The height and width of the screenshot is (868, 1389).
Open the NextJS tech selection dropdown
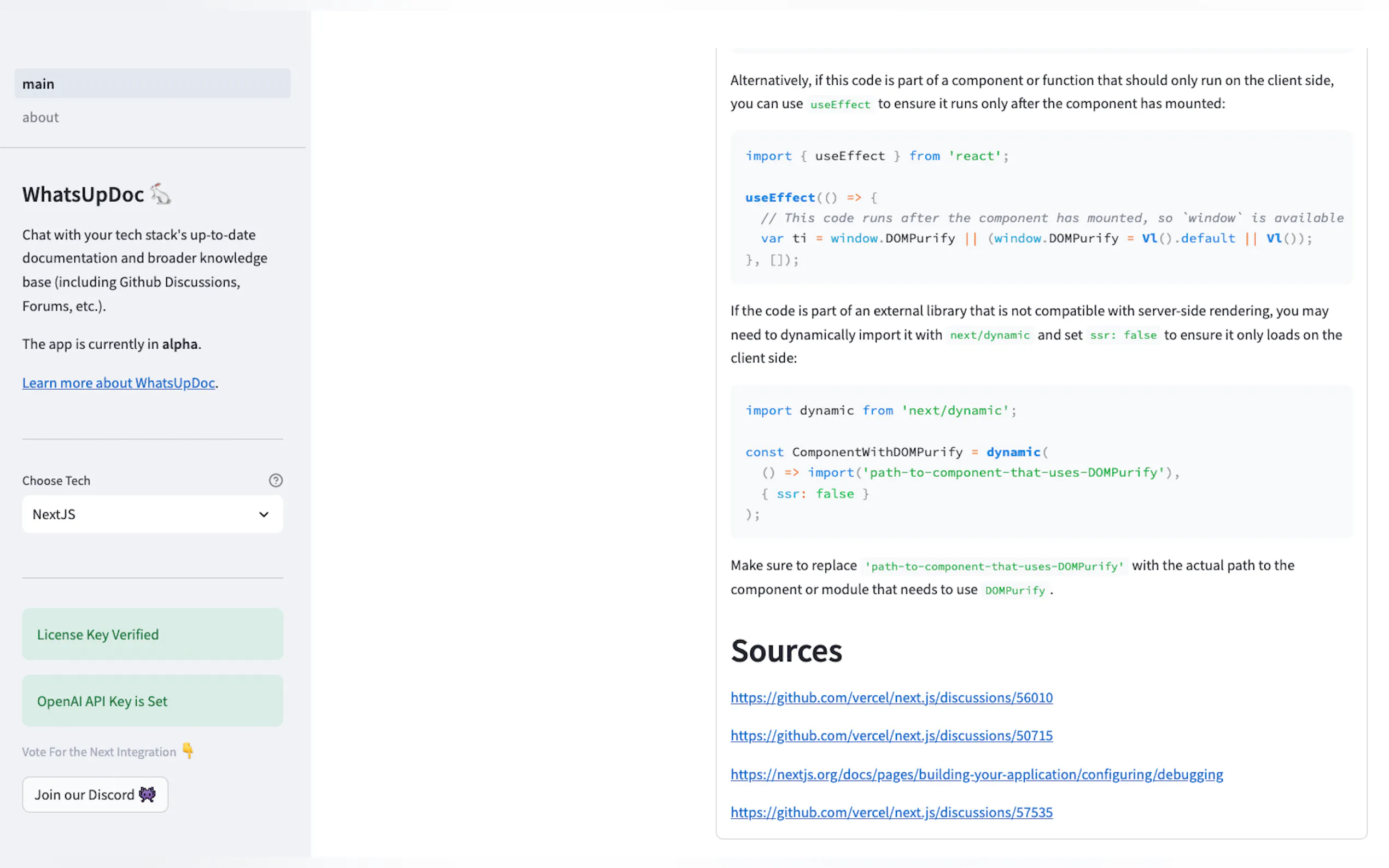152,514
